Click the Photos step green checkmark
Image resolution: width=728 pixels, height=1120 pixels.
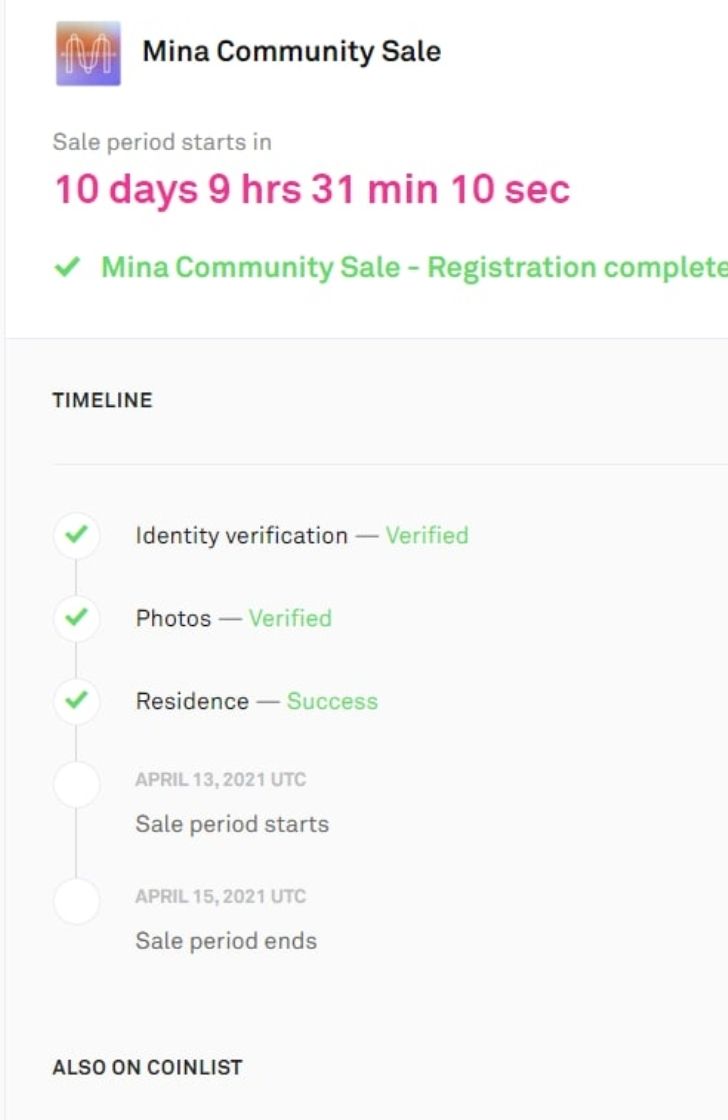[x=76, y=617]
